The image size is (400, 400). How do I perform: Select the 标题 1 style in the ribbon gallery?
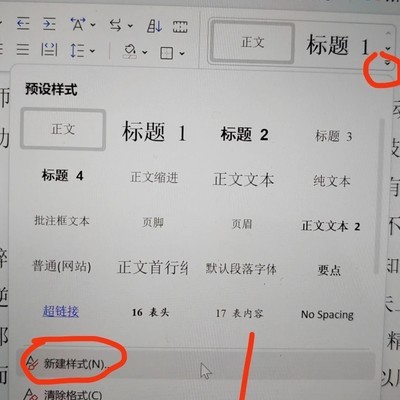[x=338, y=45]
